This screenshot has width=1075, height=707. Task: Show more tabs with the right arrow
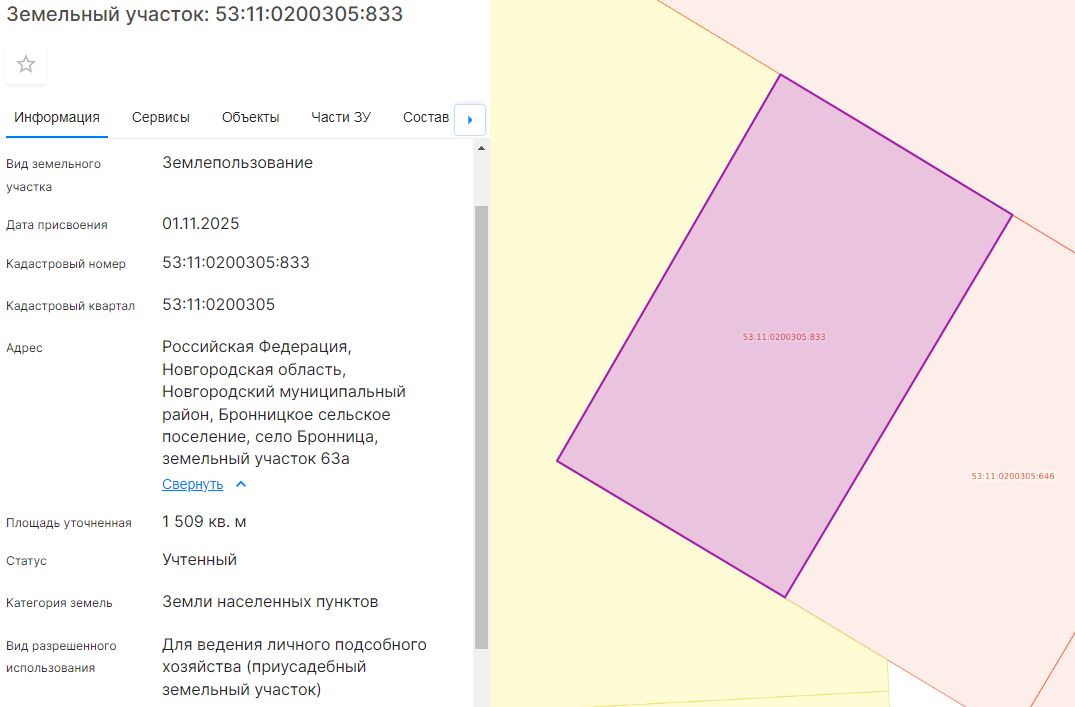point(470,120)
